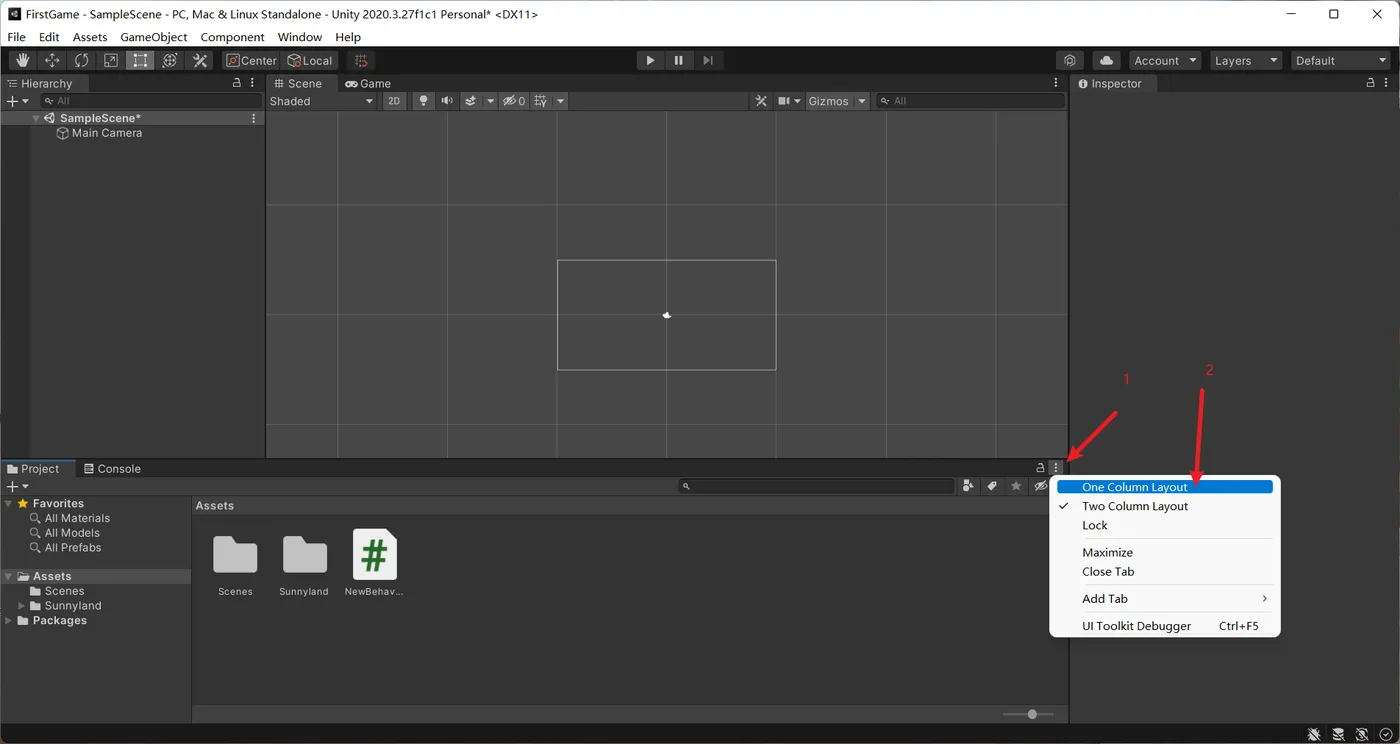1400x744 pixels.
Task: Open Scene view three-dot options
Action: pyautogui.click(x=1055, y=83)
